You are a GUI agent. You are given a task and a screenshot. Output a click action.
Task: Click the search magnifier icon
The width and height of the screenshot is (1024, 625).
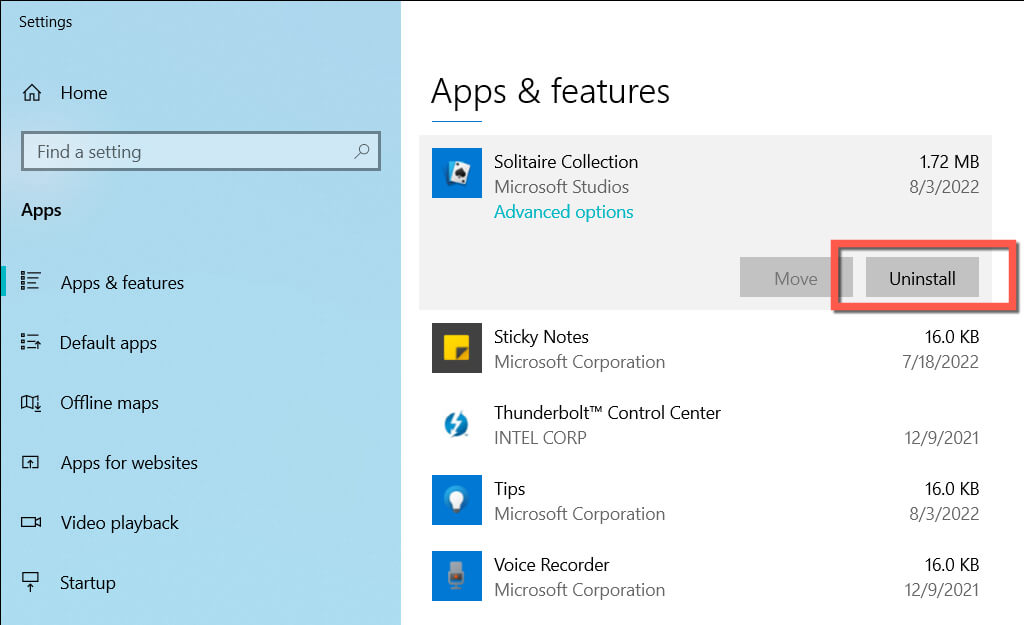(x=362, y=152)
